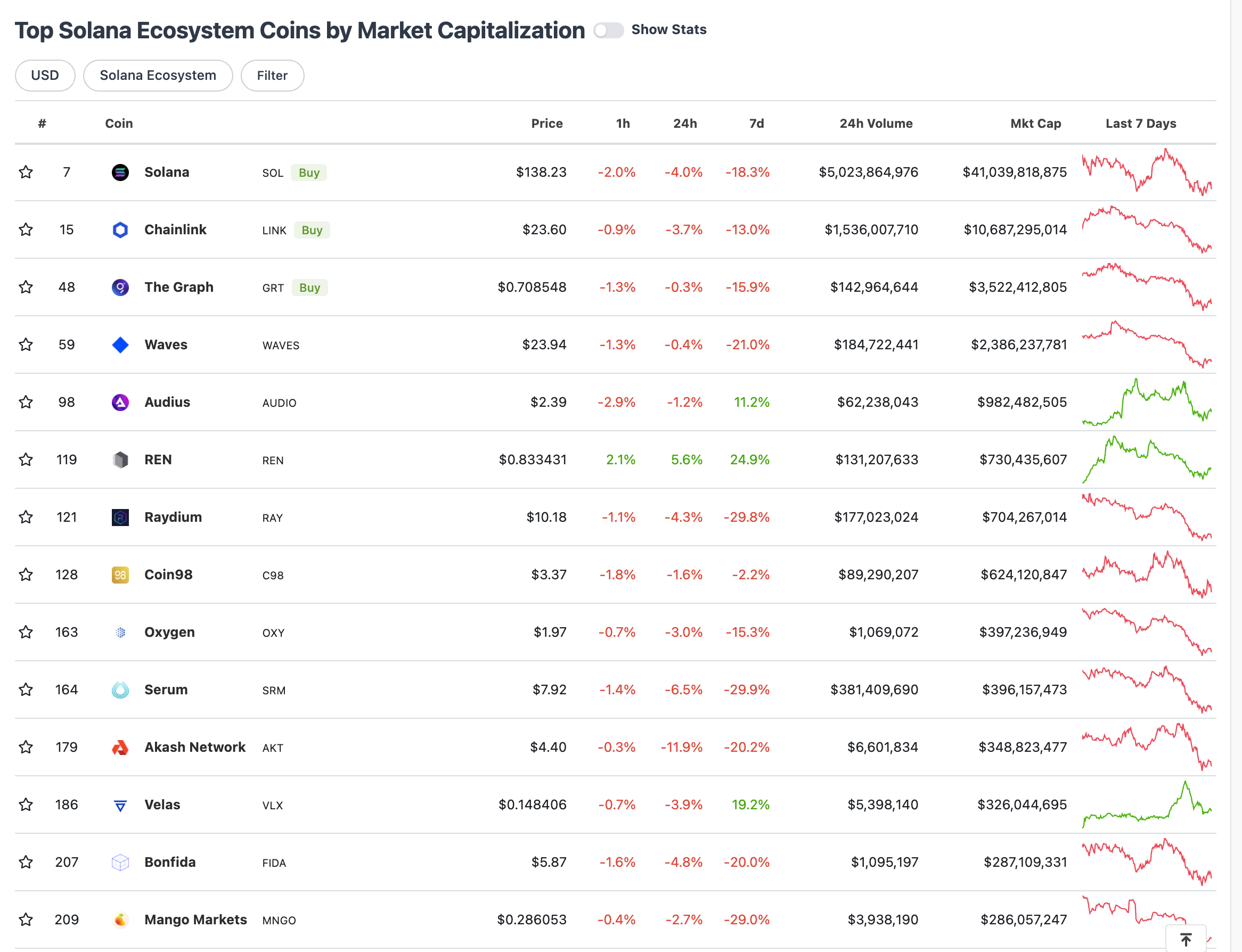Sort by the 24h Volume column
This screenshot has height=952, width=1242.
coord(876,124)
